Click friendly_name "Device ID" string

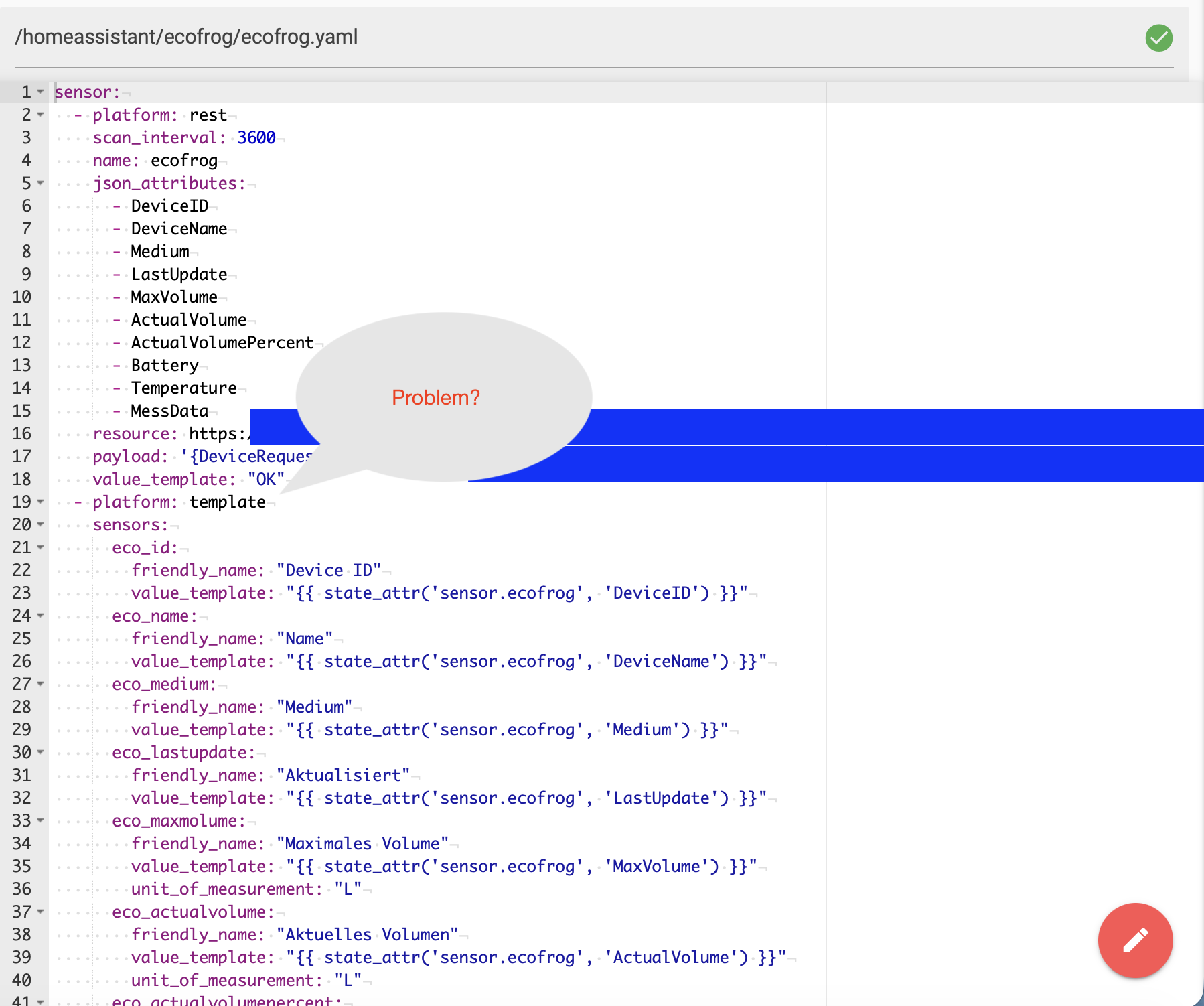tap(329, 570)
